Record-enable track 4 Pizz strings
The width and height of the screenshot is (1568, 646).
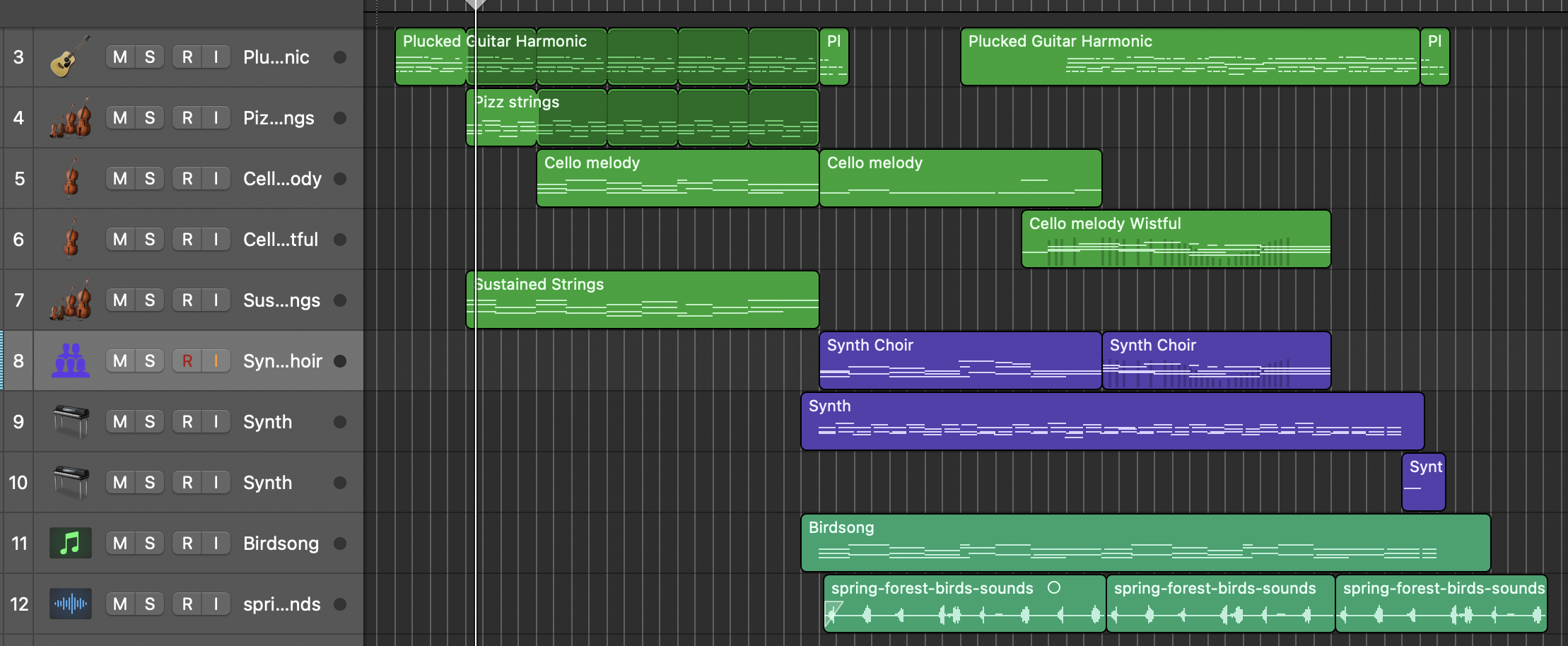point(187,117)
